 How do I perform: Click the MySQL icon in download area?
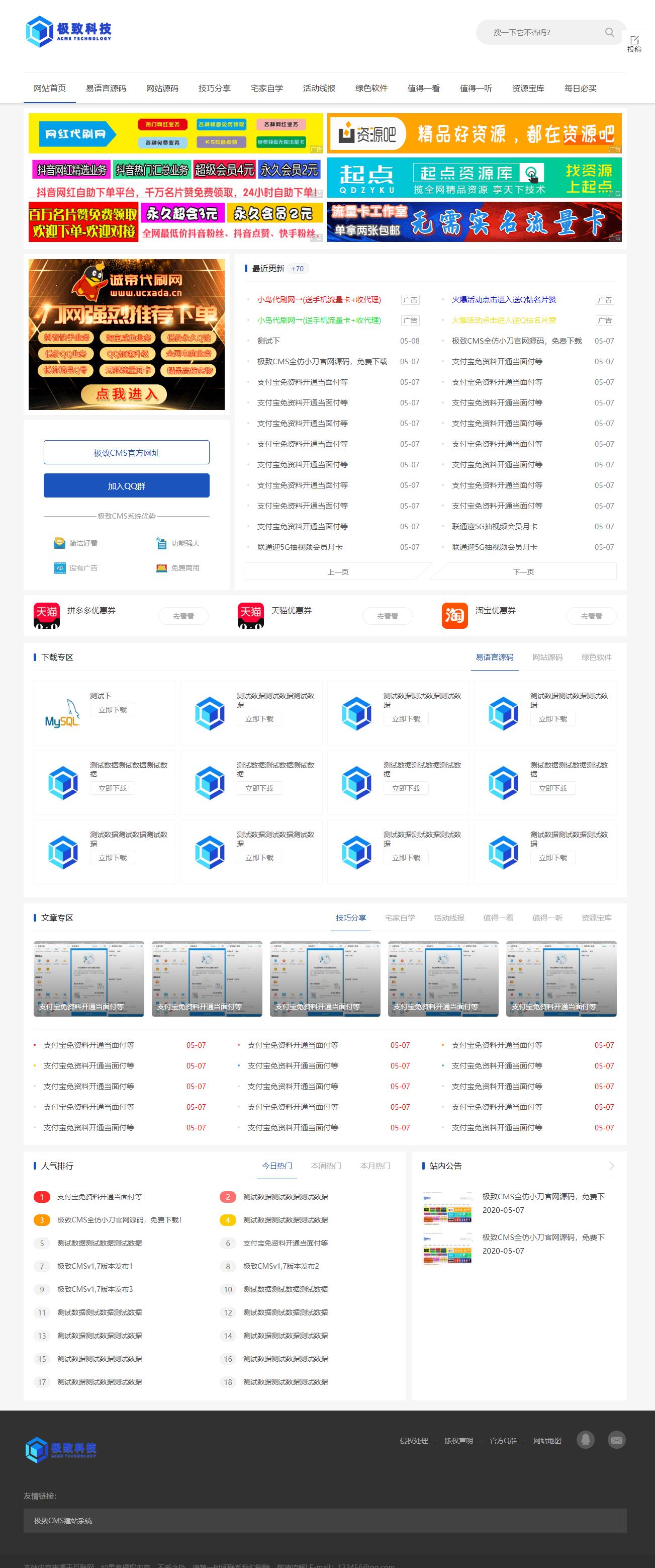click(62, 713)
